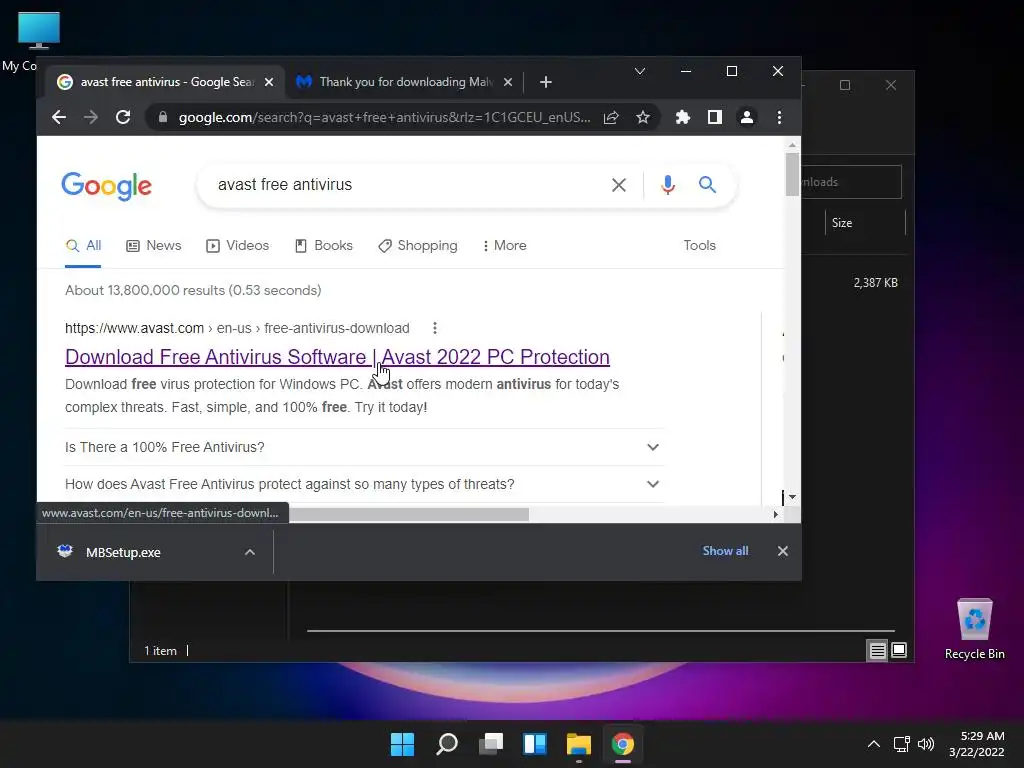Image resolution: width=1024 pixels, height=768 pixels.
Task: Open MBSetup.exe download options chevron
Action: click(249, 552)
